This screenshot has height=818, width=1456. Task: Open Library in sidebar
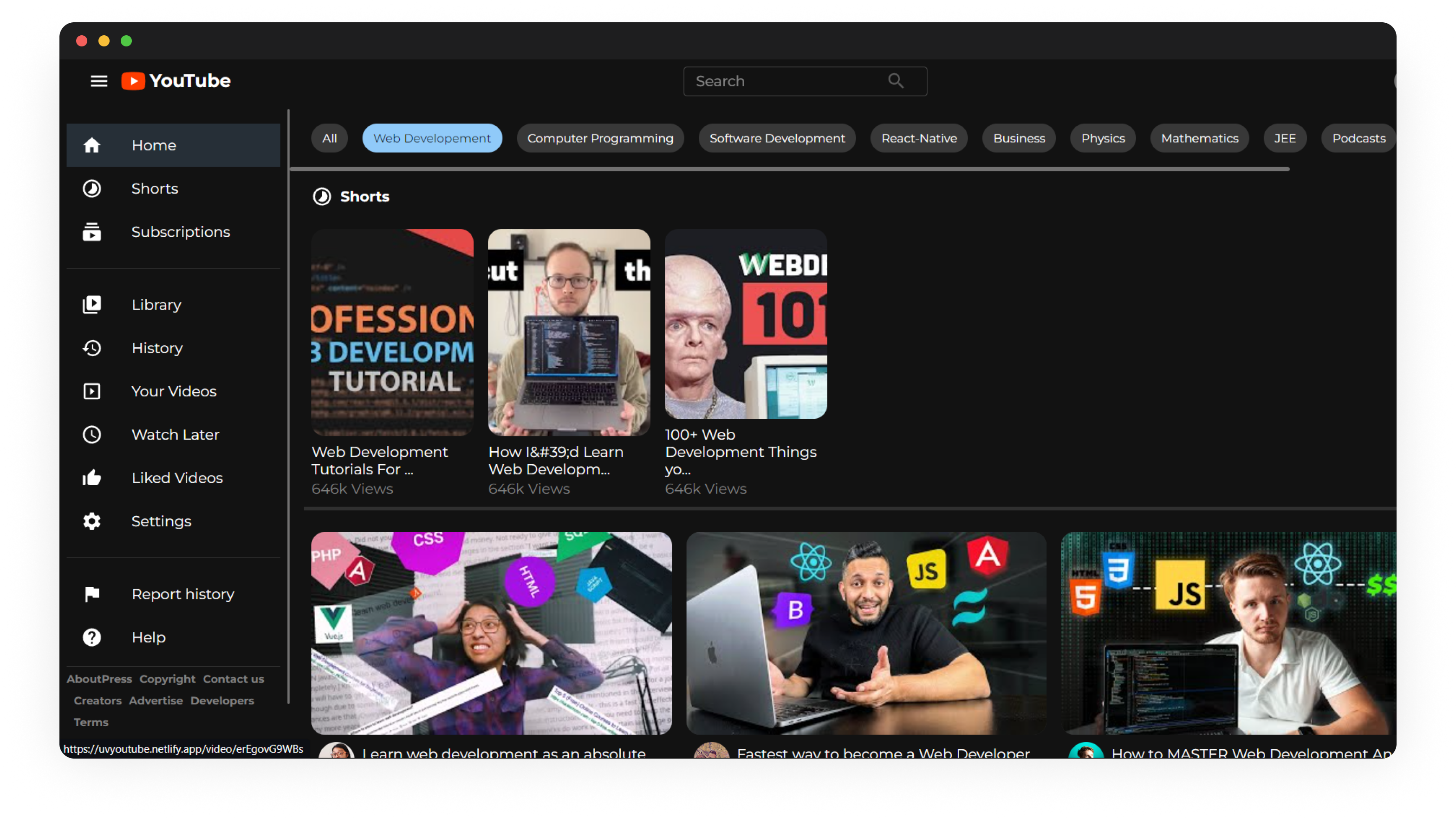(174, 305)
